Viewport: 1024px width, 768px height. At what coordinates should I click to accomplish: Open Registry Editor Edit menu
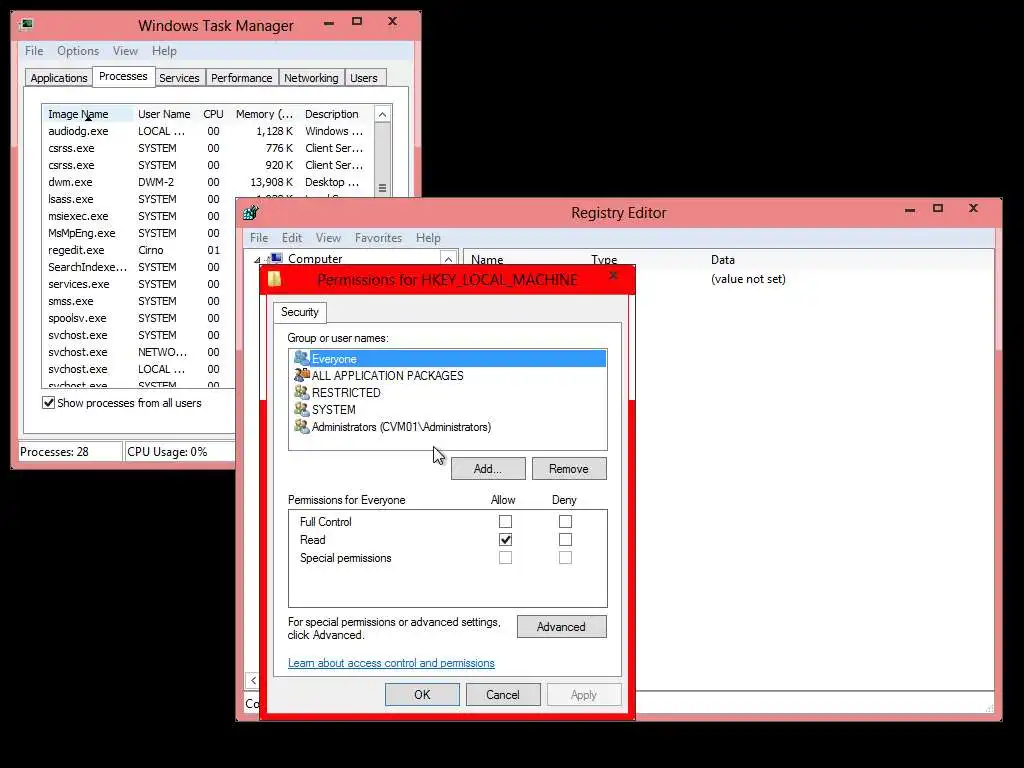[292, 238]
